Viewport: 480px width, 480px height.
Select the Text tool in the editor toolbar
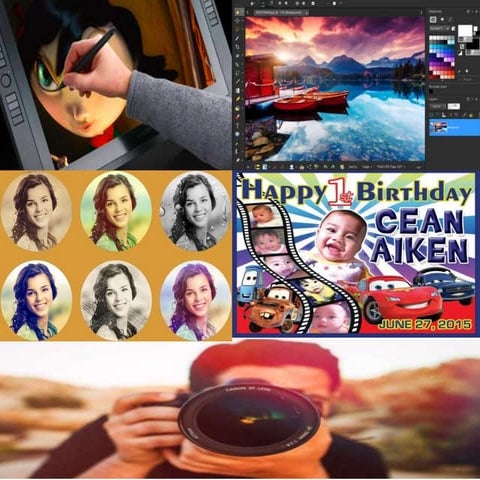(237, 125)
